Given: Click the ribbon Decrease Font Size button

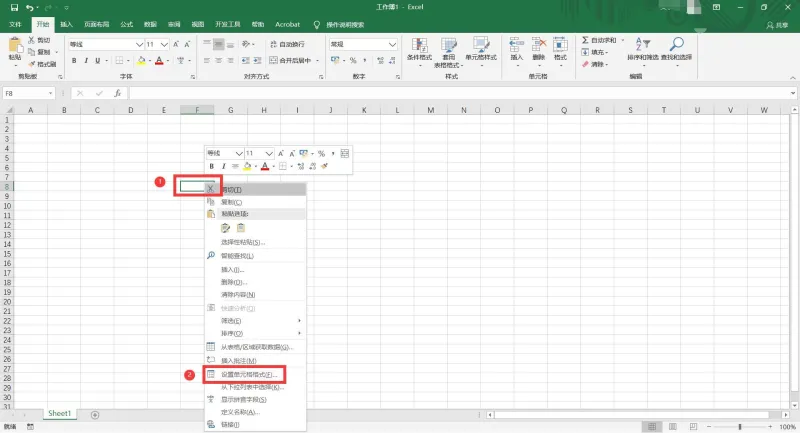Looking at the screenshot, I should coord(187,44).
